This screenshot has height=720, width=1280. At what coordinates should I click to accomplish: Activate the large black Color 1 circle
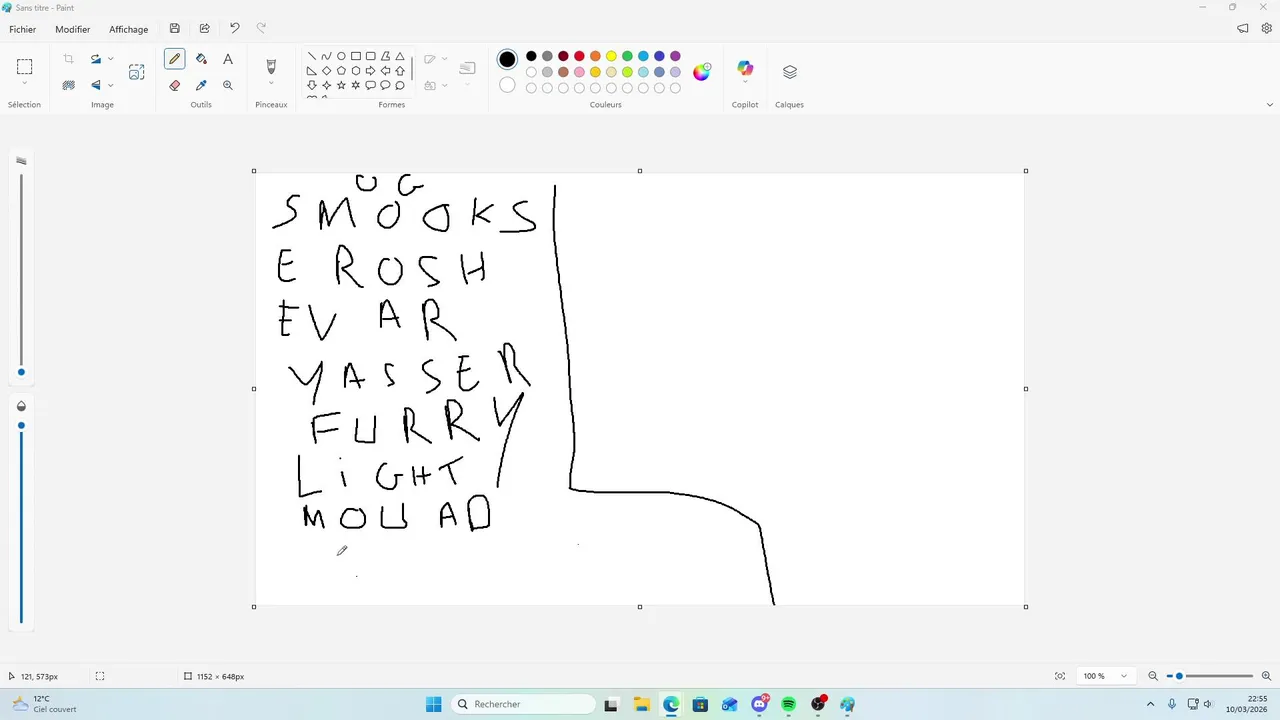click(507, 59)
